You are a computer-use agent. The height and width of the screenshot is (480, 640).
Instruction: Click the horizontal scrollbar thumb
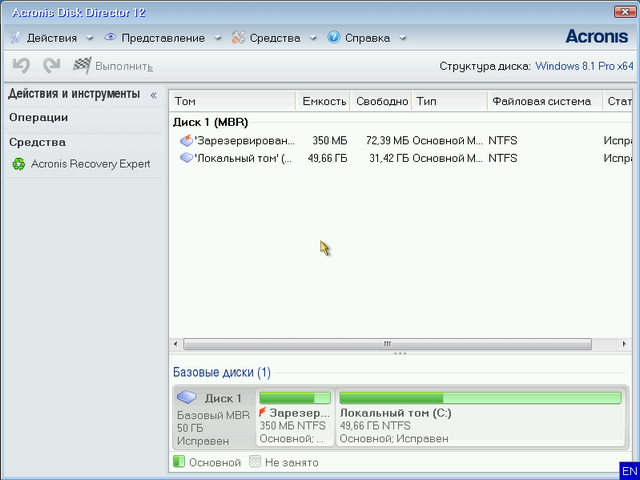387,344
